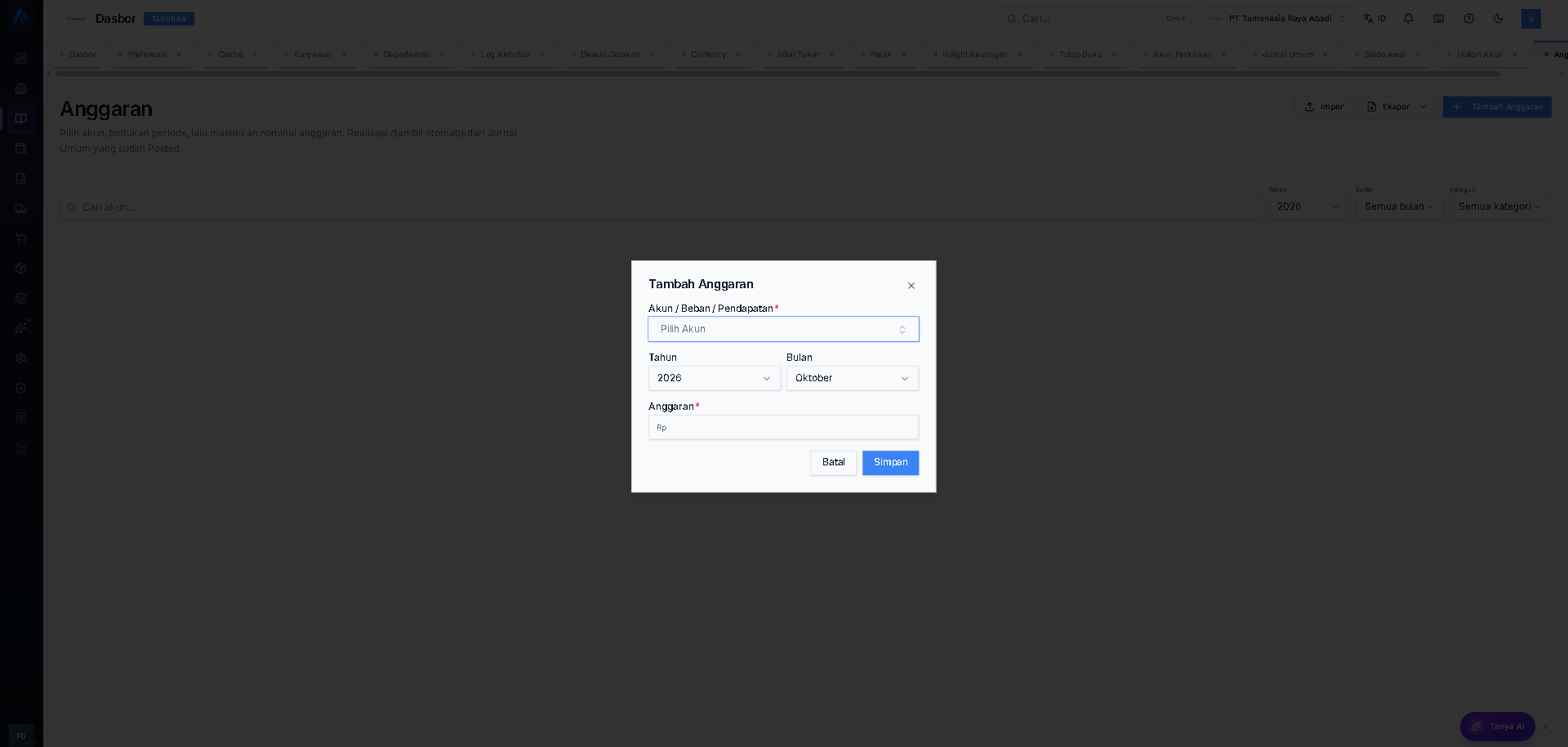Open the settings gear sidebar icon
This screenshot has width=1568, height=747.
pos(21,358)
